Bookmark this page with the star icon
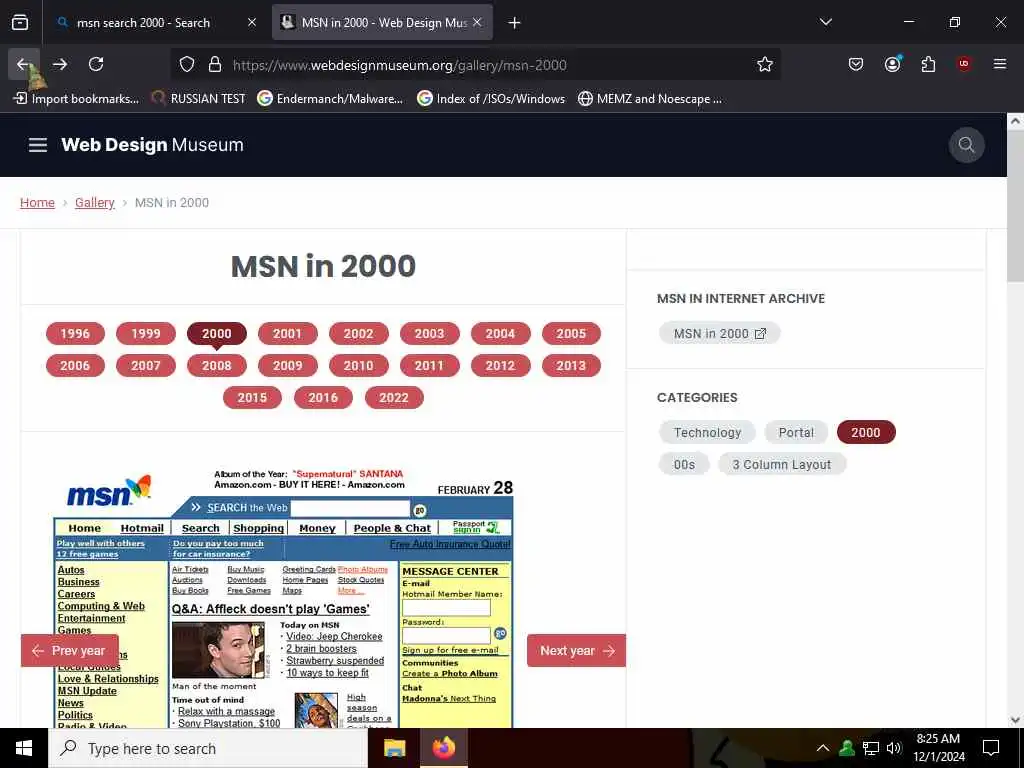This screenshot has height=768, width=1024. (x=765, y=65)
